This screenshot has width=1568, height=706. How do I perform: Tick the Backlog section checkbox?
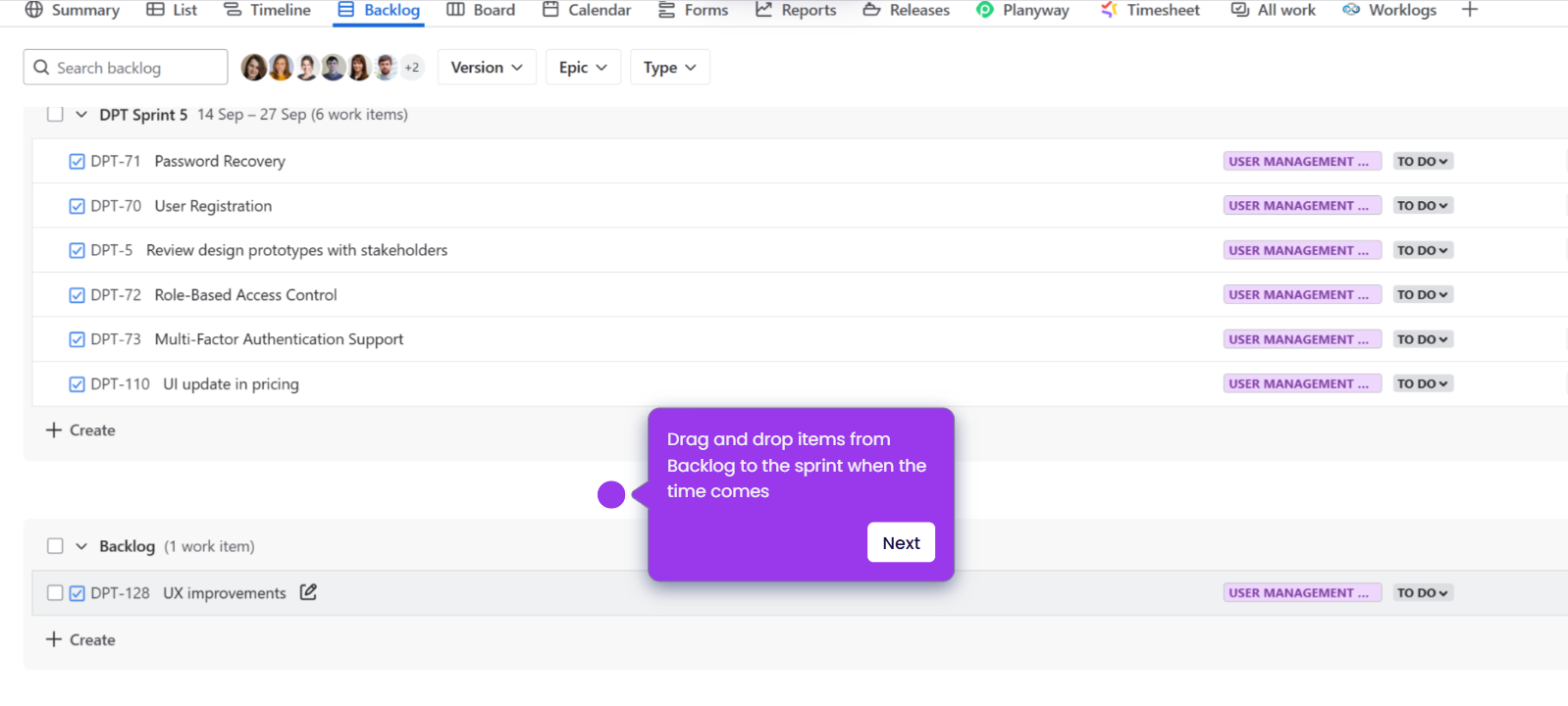pyautogui.click(x=55, y=546)
